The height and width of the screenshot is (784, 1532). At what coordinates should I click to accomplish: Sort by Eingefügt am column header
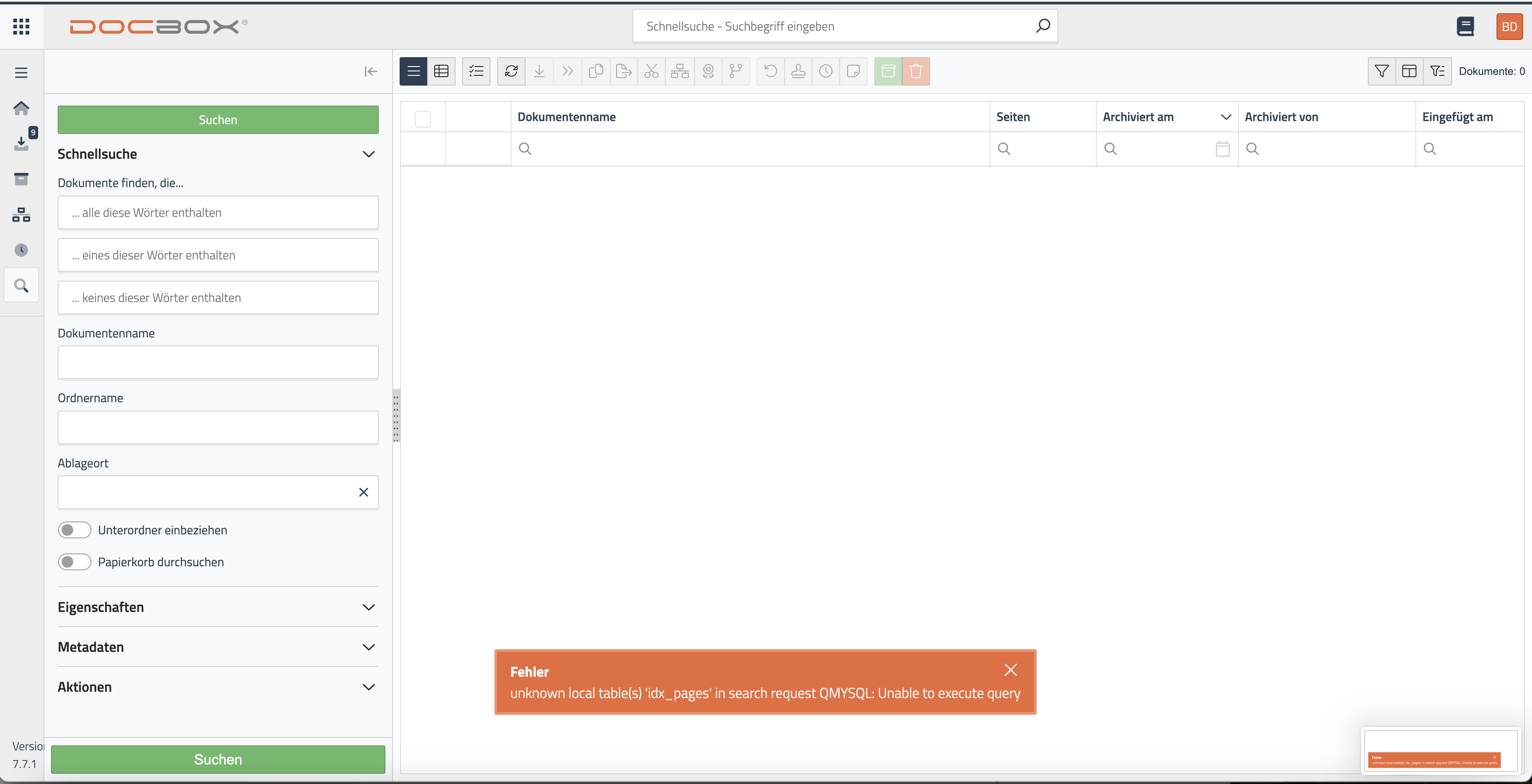pos(1457,117)
